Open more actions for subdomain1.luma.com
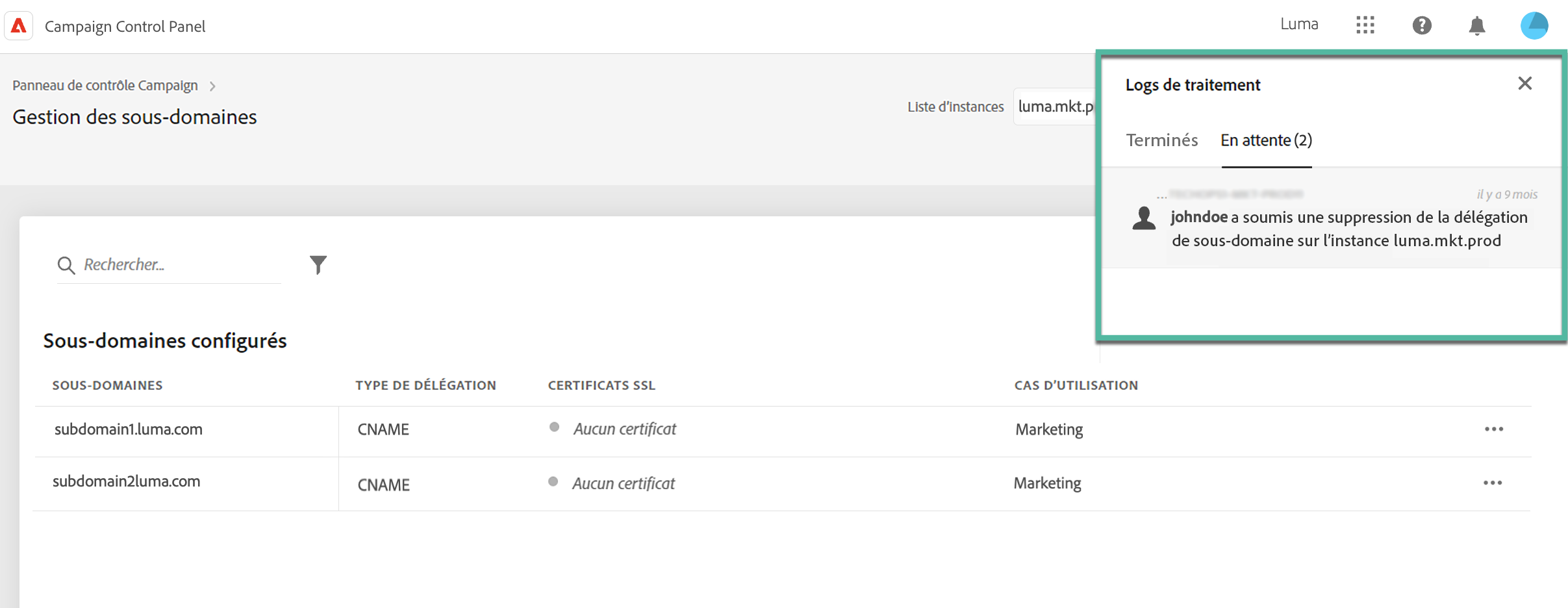The image size is (1568, 608). coord(1493,429)
